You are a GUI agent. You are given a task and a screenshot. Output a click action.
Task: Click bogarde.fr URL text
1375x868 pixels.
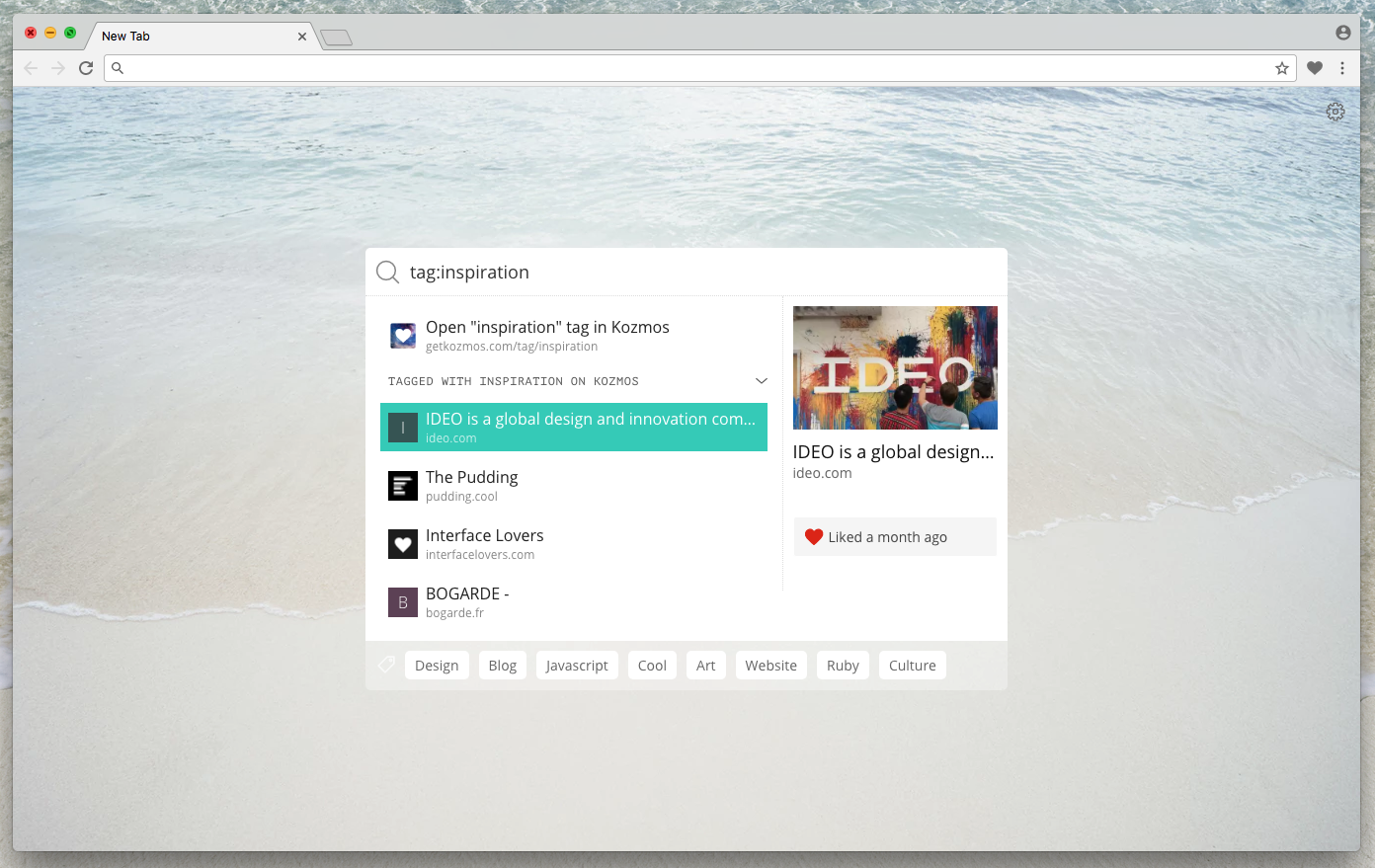tap(454, 613)
